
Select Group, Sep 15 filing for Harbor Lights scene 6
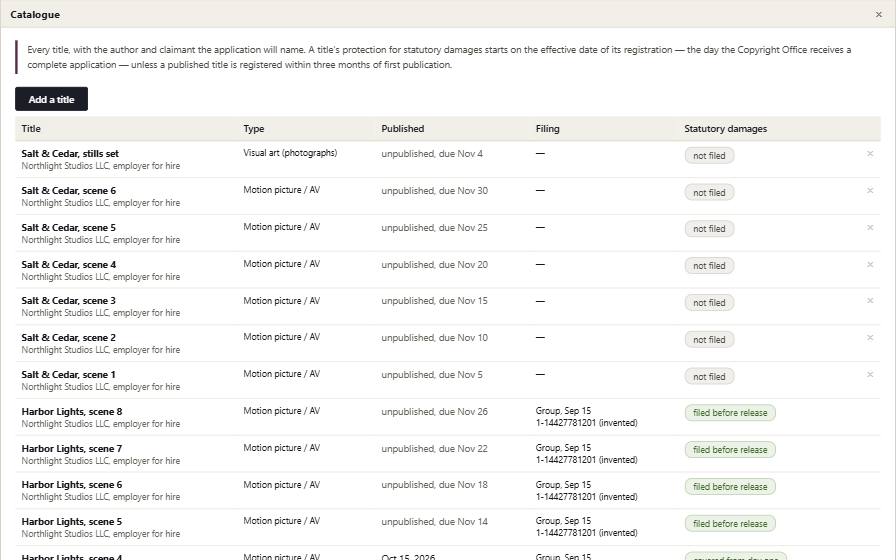click(586, 490)
